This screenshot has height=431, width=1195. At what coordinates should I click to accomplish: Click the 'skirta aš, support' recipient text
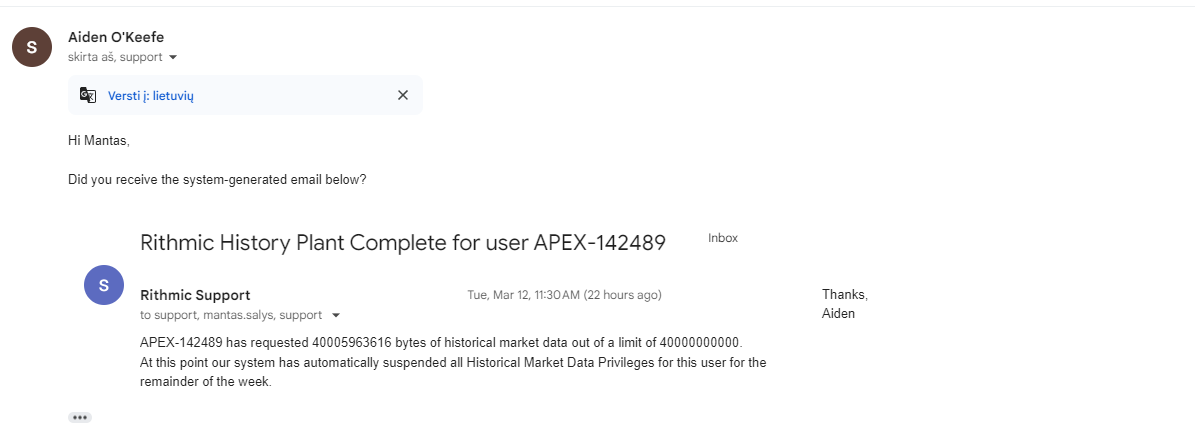[x=115, y=58]
